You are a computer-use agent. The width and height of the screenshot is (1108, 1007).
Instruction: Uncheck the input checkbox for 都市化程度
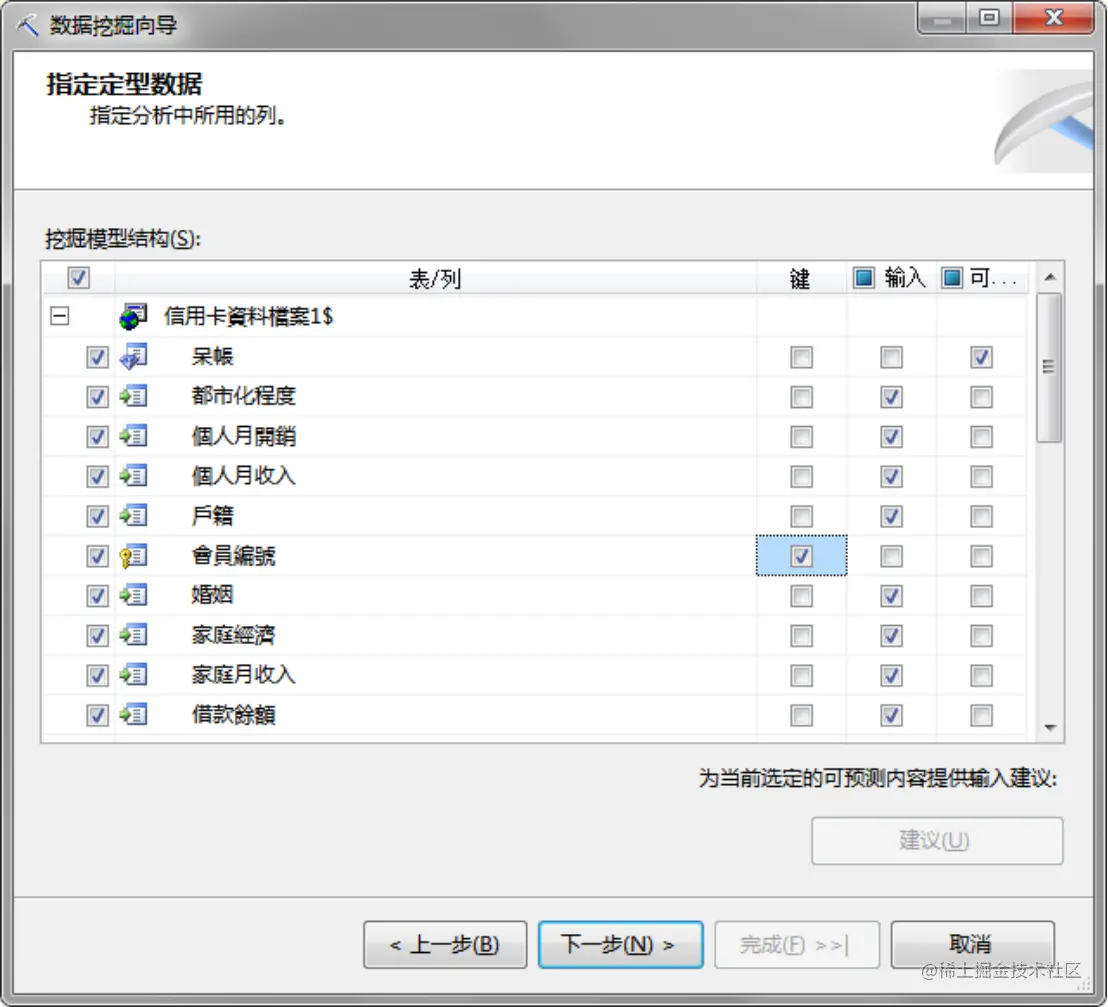point(891,396)
